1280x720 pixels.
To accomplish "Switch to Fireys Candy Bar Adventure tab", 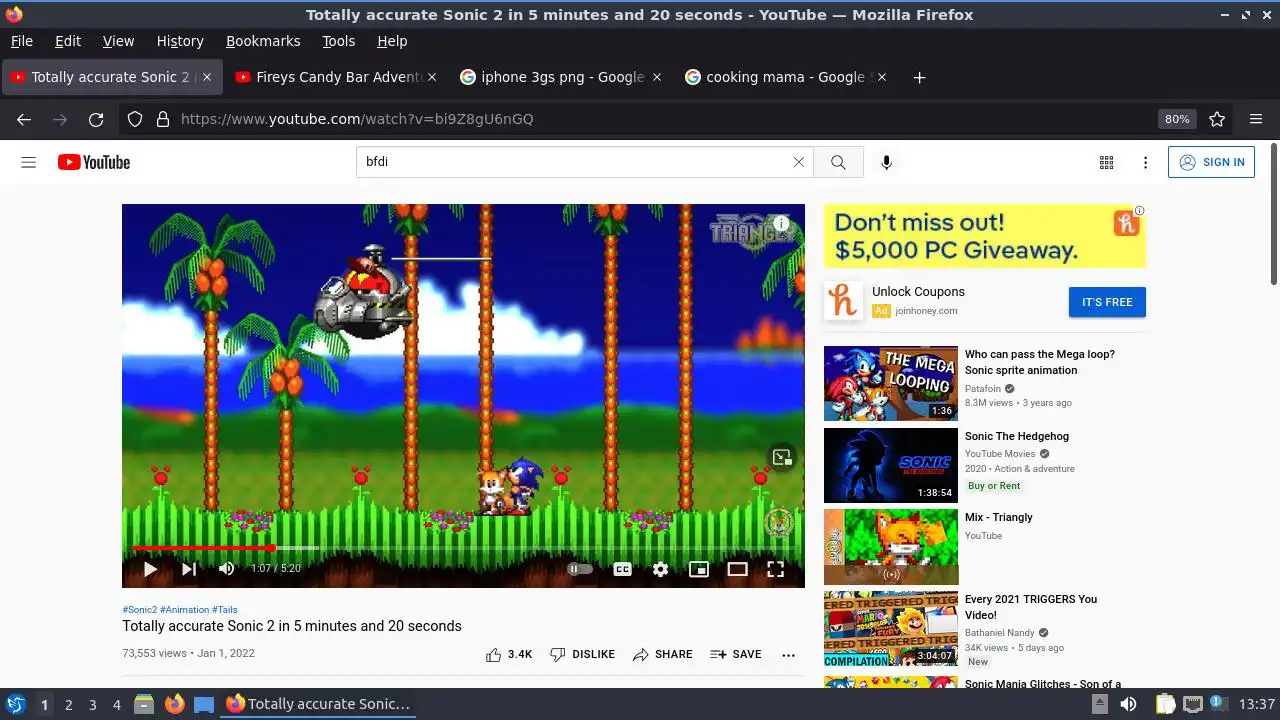I will pos(337,77).
